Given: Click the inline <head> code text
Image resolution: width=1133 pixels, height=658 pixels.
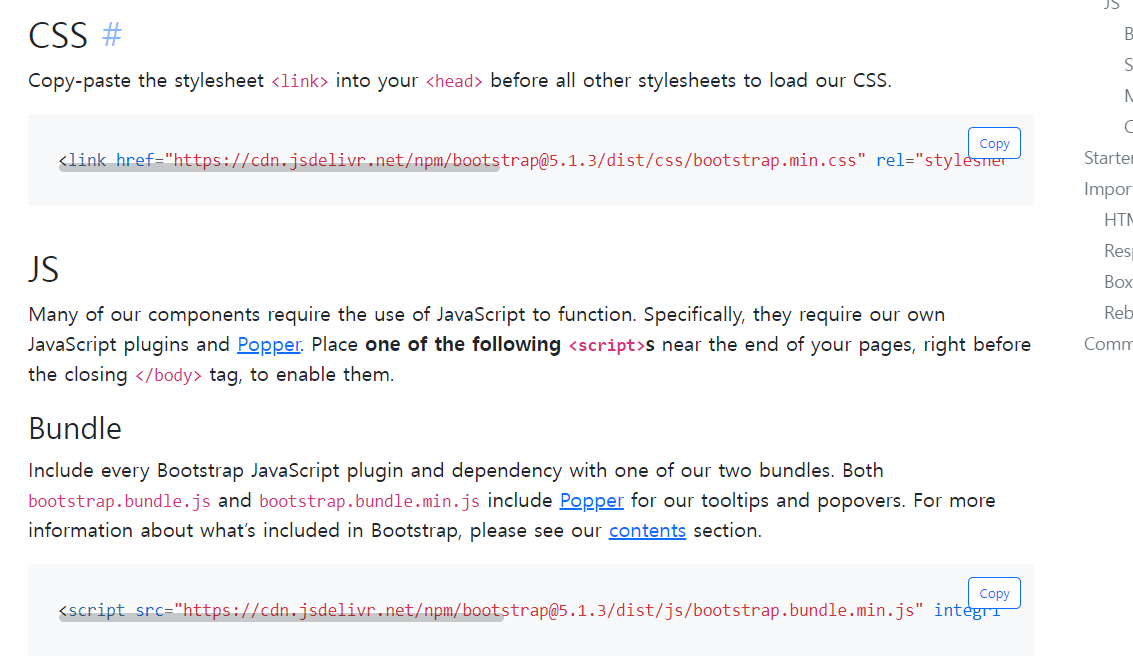Looking at the screenshot, I should point(454,81).
